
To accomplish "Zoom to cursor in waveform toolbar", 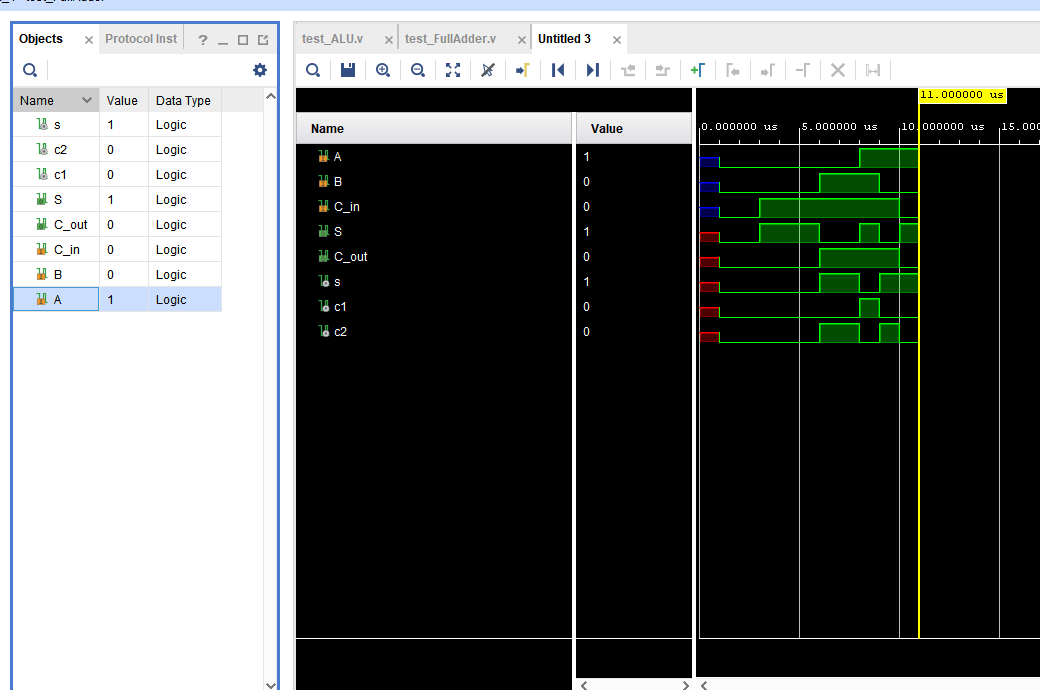I will click(488, 70).
